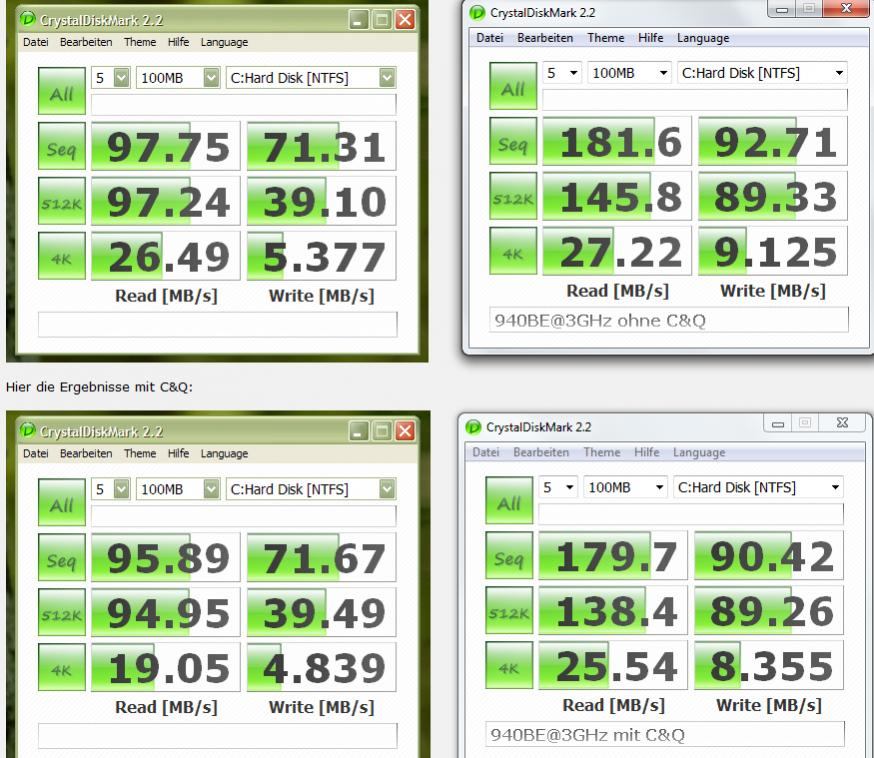Open the Language menu in the 95.89 window

pos(224,453)
